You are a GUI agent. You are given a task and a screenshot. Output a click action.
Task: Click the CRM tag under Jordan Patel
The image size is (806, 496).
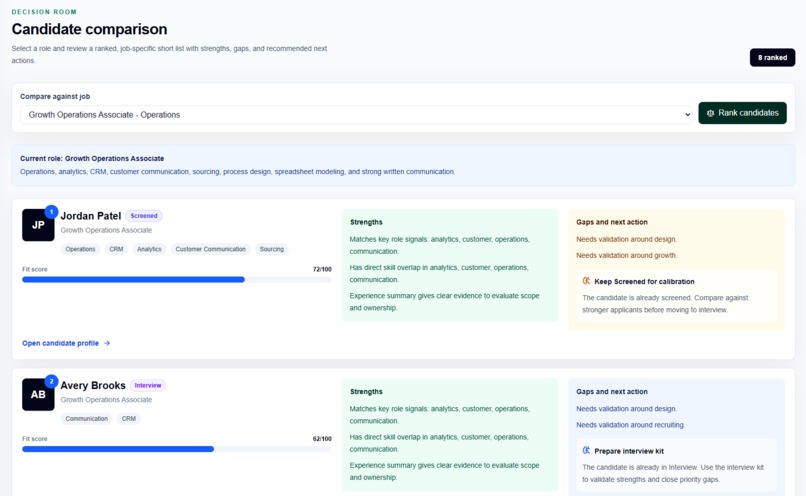coord(116,249)
